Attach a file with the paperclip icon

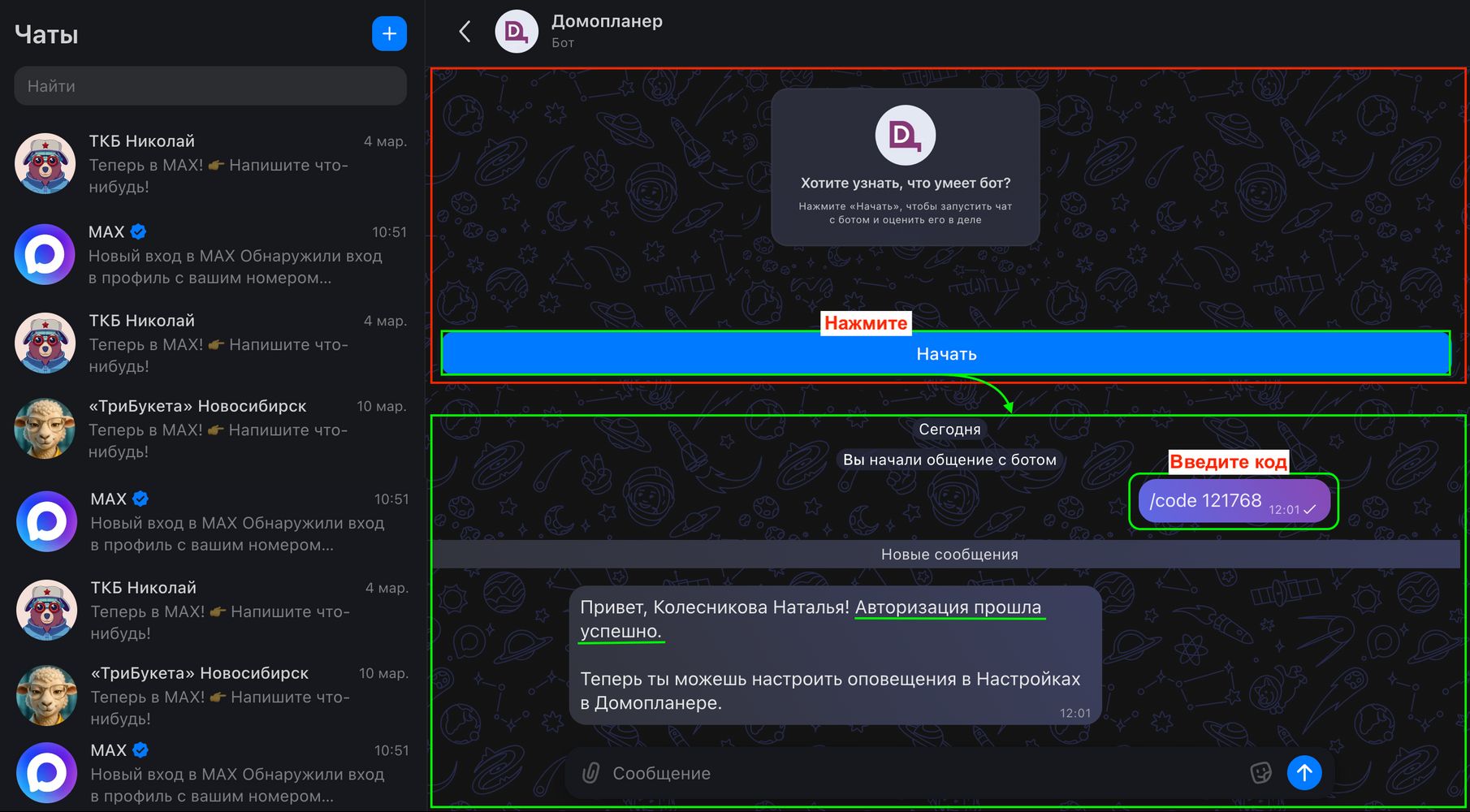[x=590, y=773]
